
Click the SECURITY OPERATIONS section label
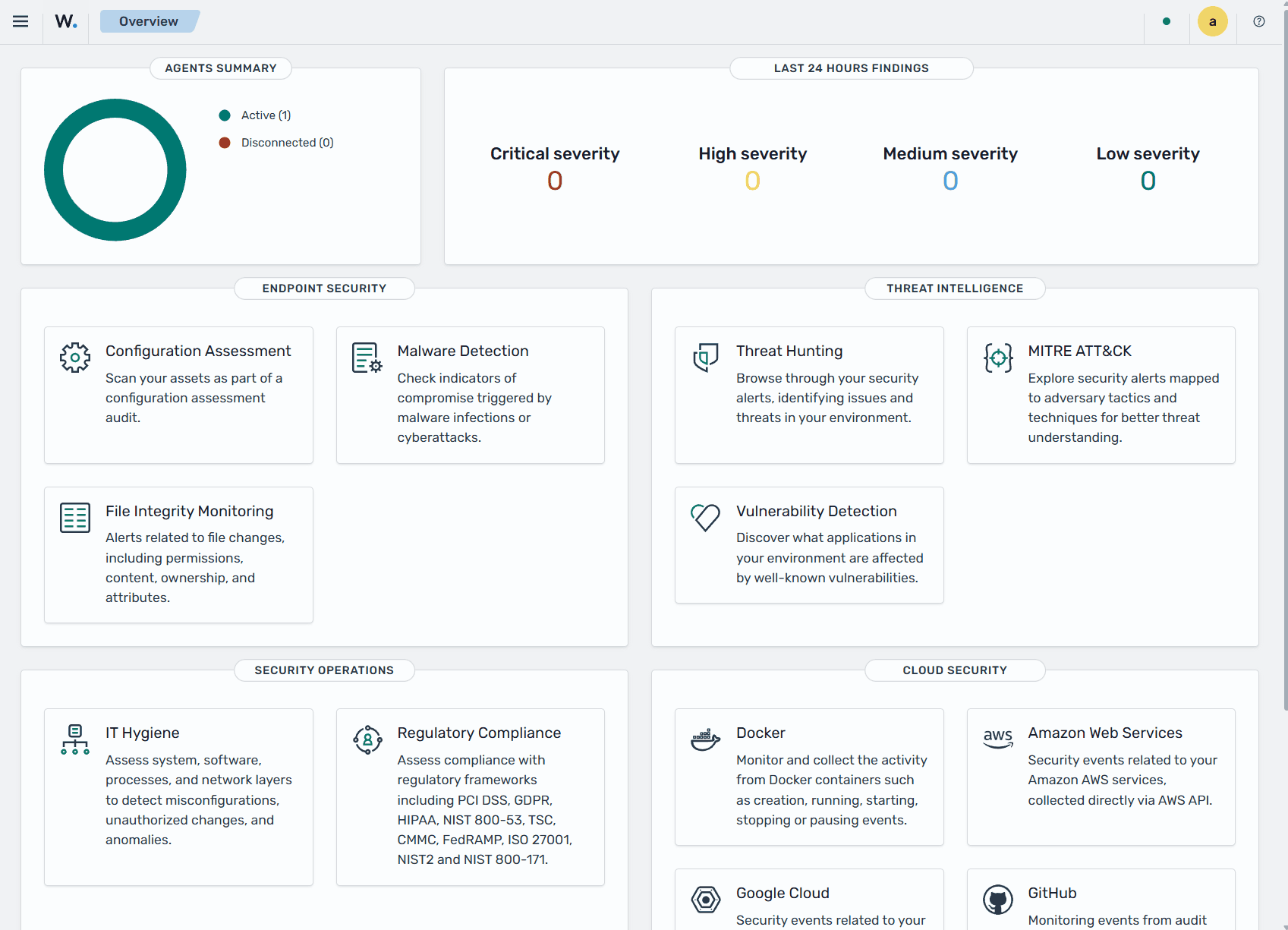click(324, 670)
